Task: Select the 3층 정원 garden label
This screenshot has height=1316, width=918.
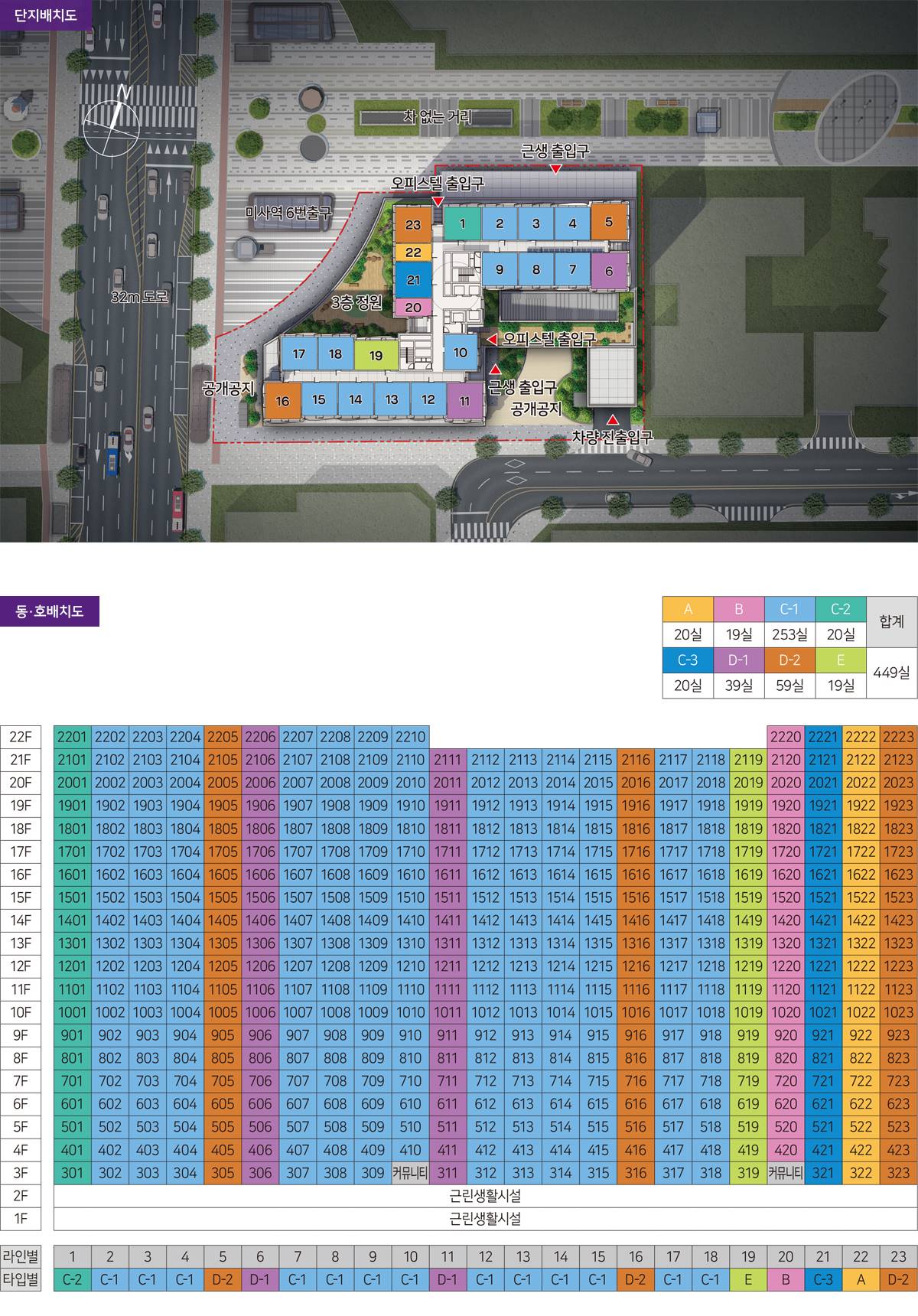Action: coord(356,302)
